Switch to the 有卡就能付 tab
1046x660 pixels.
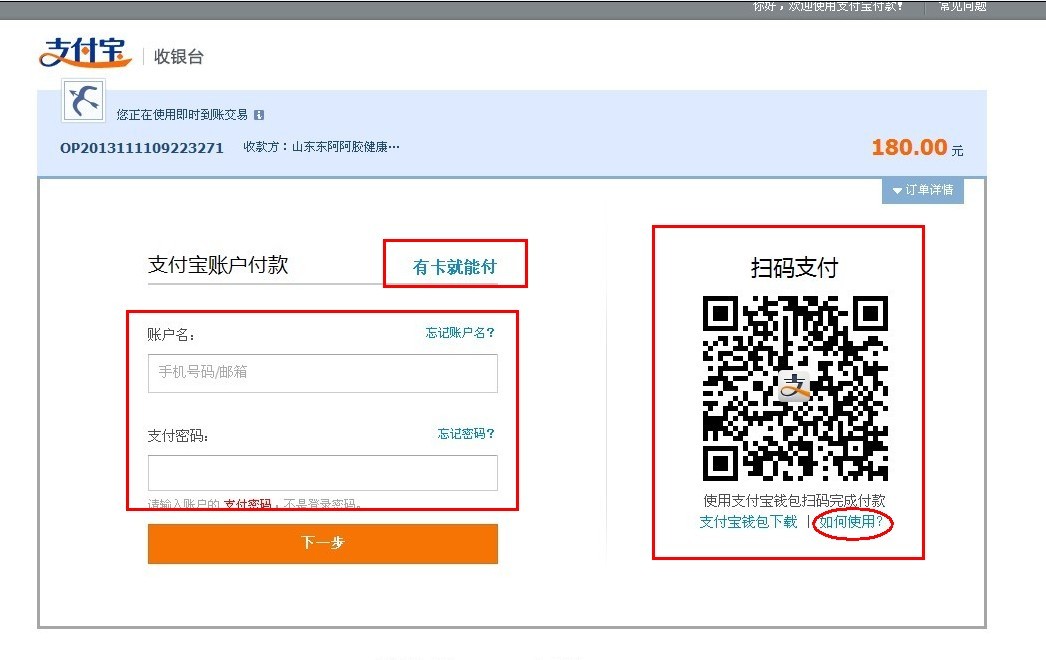point(455,267)
